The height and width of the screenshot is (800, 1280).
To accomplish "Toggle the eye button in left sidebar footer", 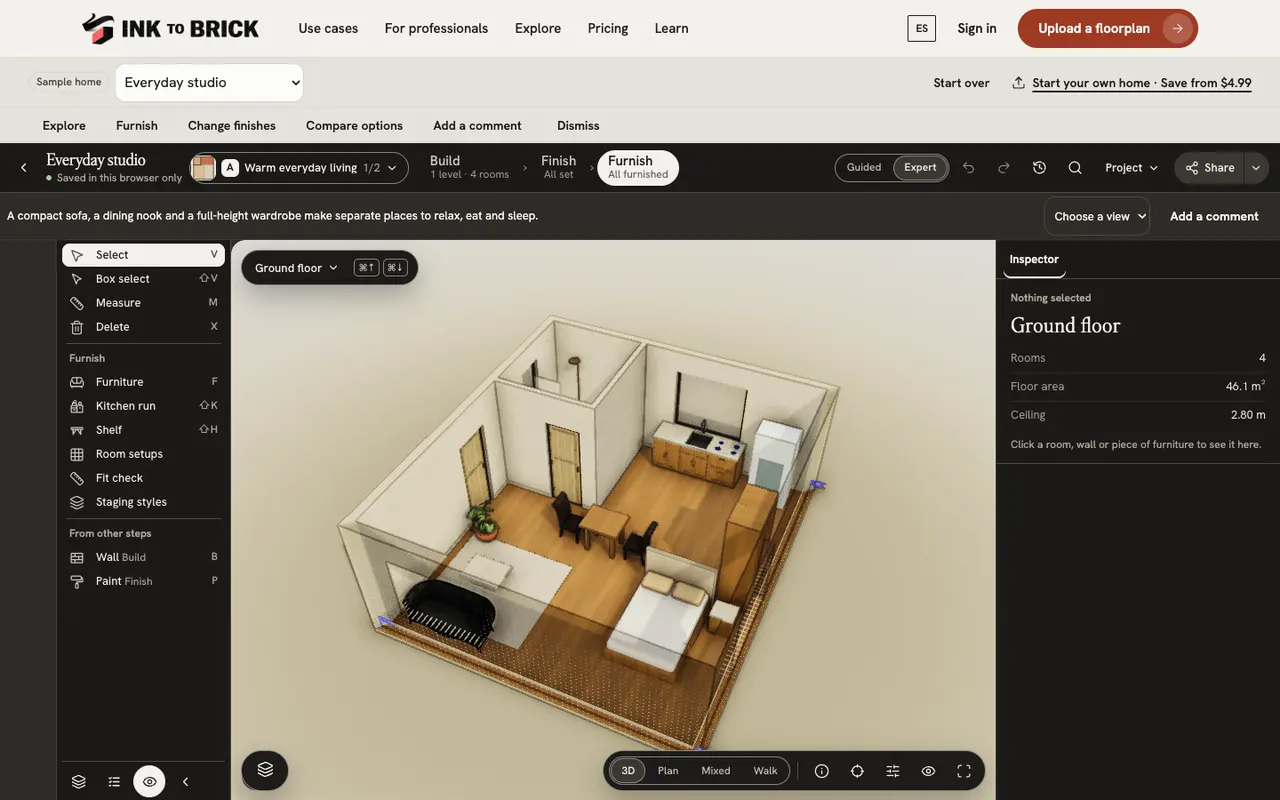I will 149,781.
